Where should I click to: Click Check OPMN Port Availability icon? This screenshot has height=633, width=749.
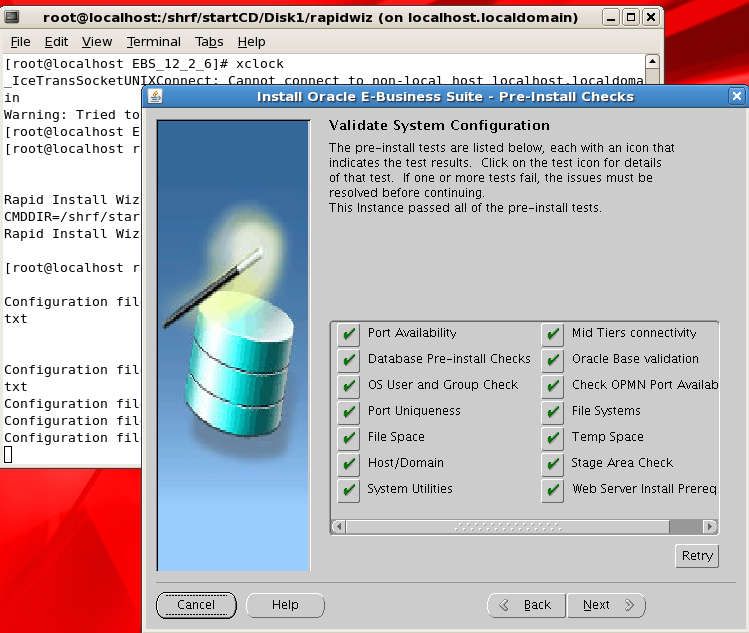click(x=553, y=386)
